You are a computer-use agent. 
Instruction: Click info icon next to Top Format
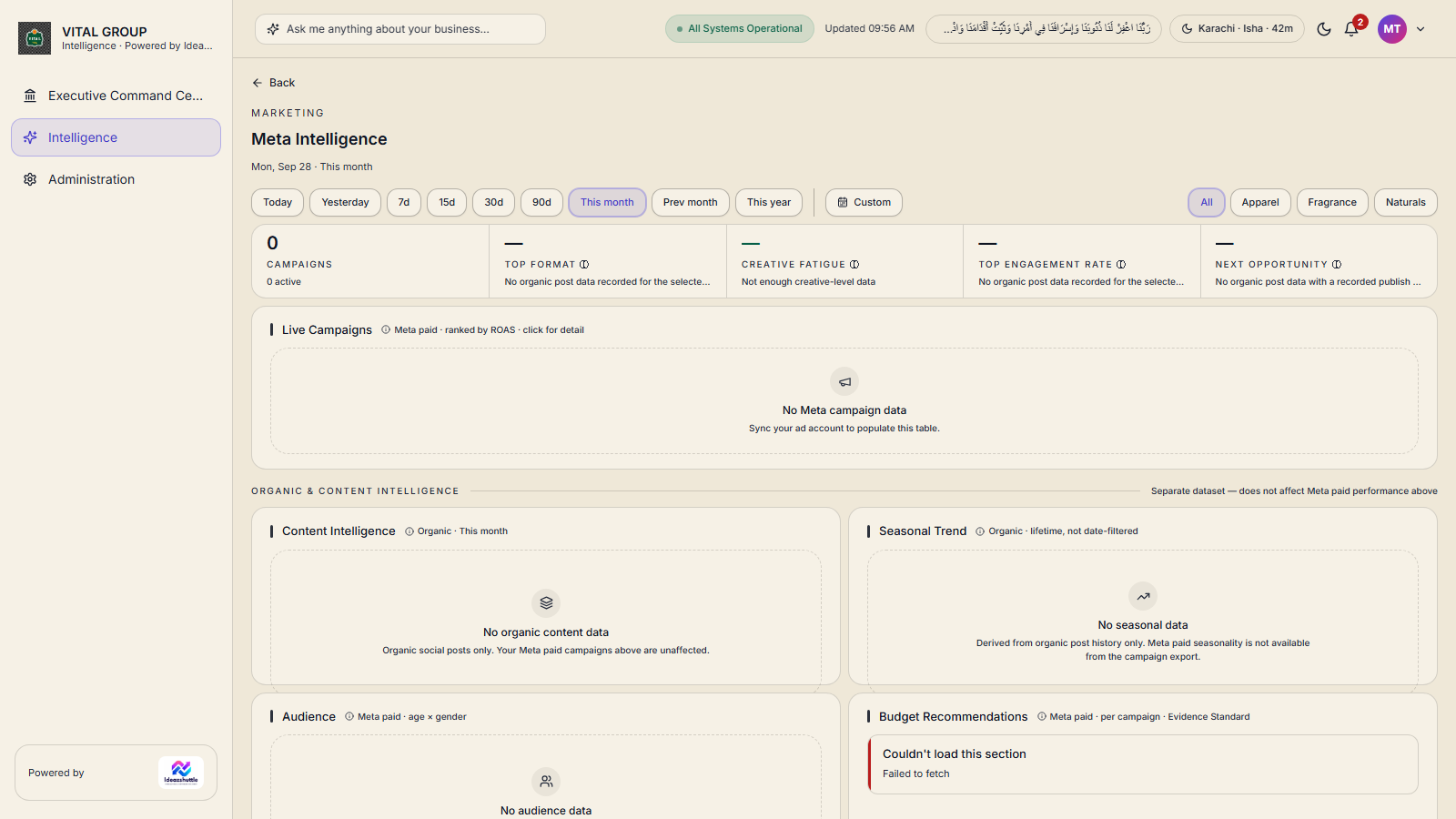pyautogui.click(x=584, y=265)
